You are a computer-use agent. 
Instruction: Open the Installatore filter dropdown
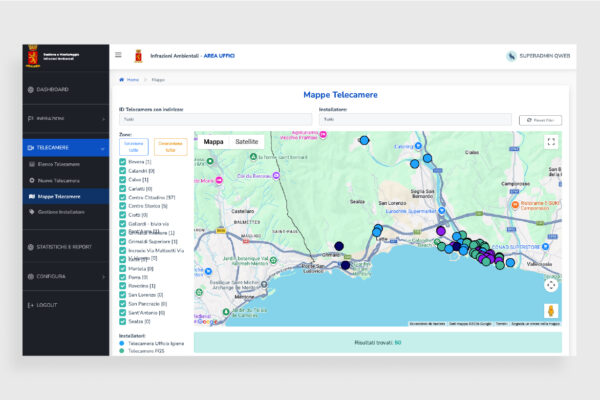[415, 119]
